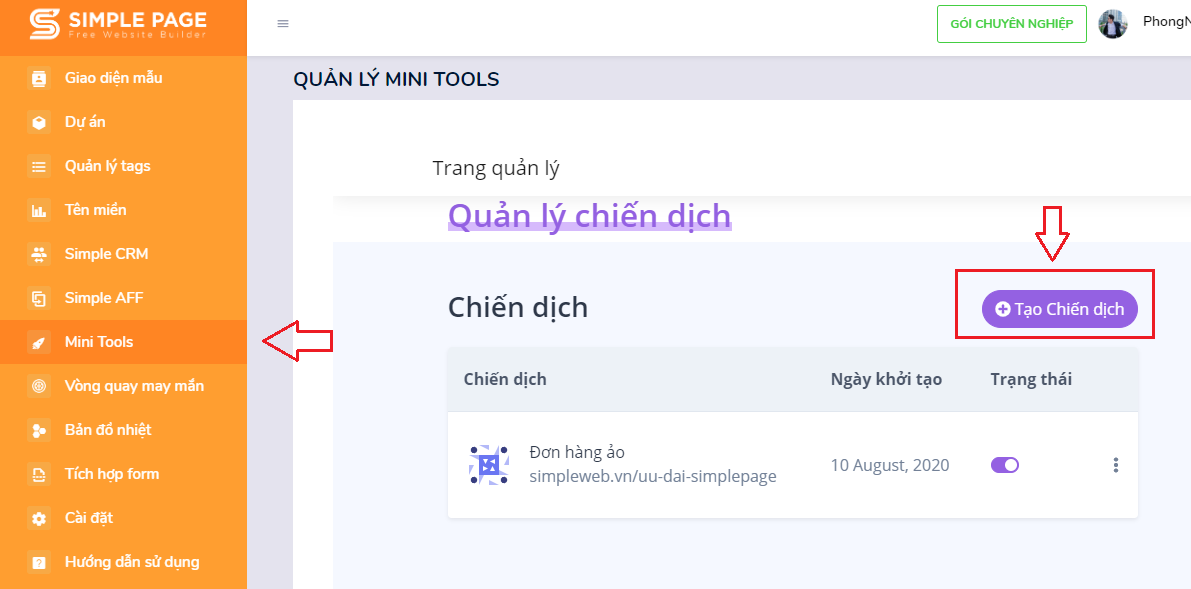Click the Ngày khởi tạo column header
This screenshot has height=589, width=1191.
coord(886,379)
